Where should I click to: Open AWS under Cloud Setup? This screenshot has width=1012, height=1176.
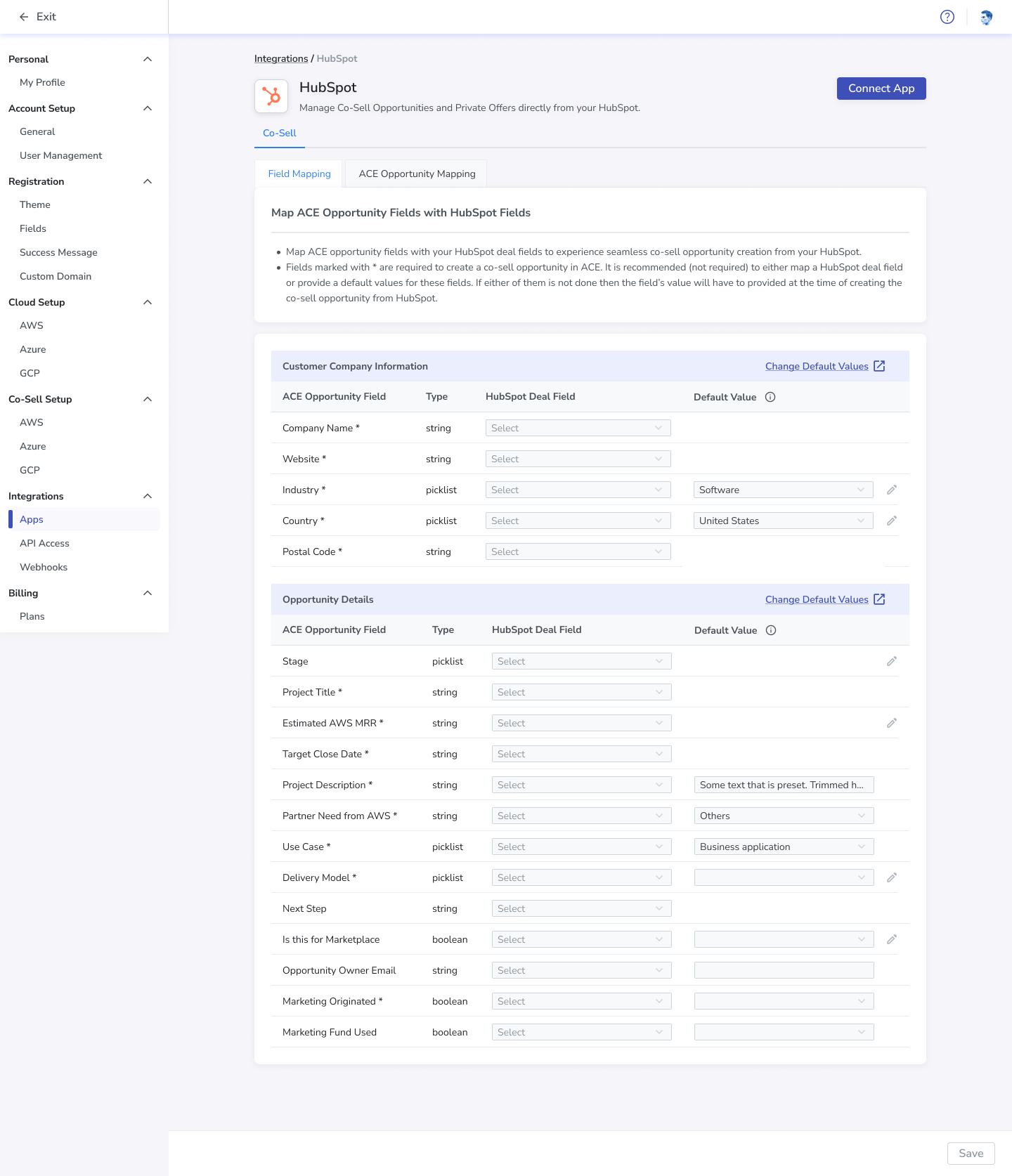[x=32, y=325]
